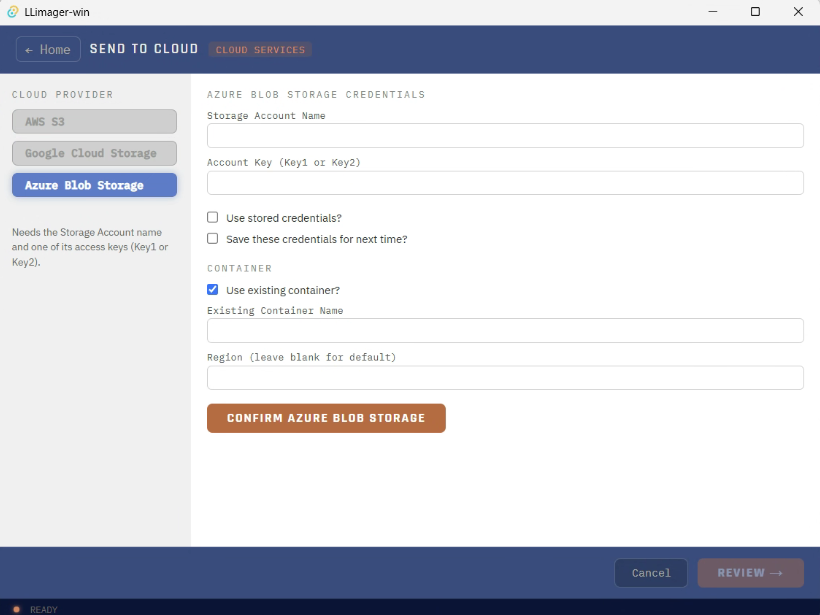Enable Use stored credentials checkbox
The height and width of the screenshot is (615, 820).
212,217
